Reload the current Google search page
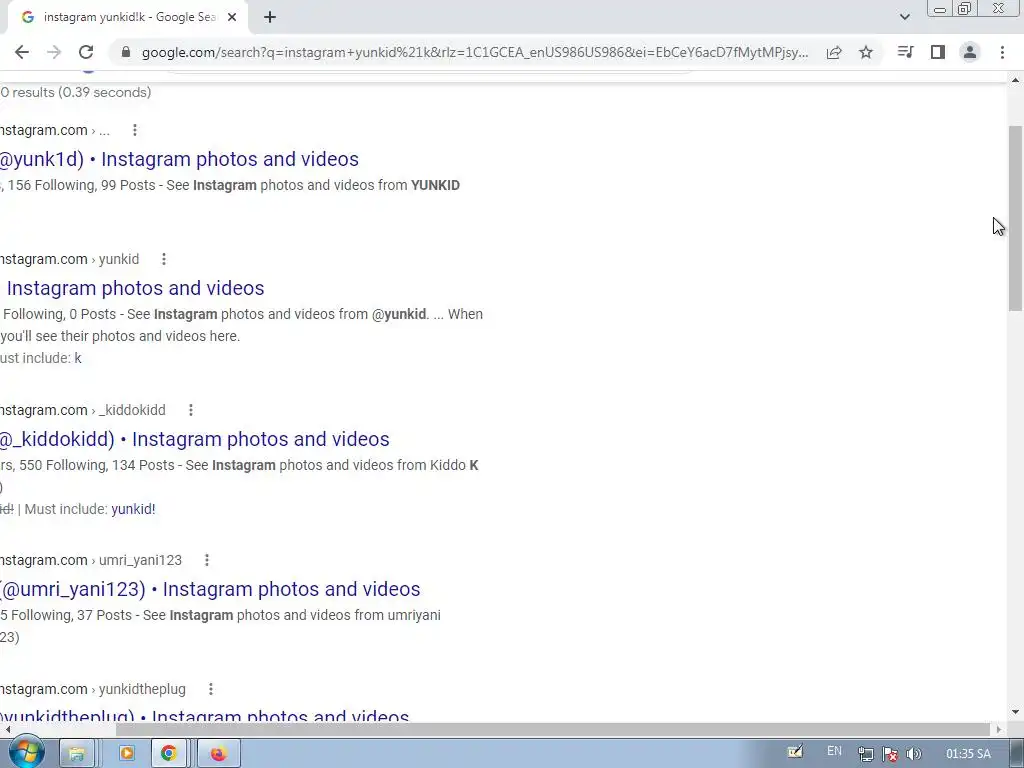1024x768 pixels. tap(86, 52)
